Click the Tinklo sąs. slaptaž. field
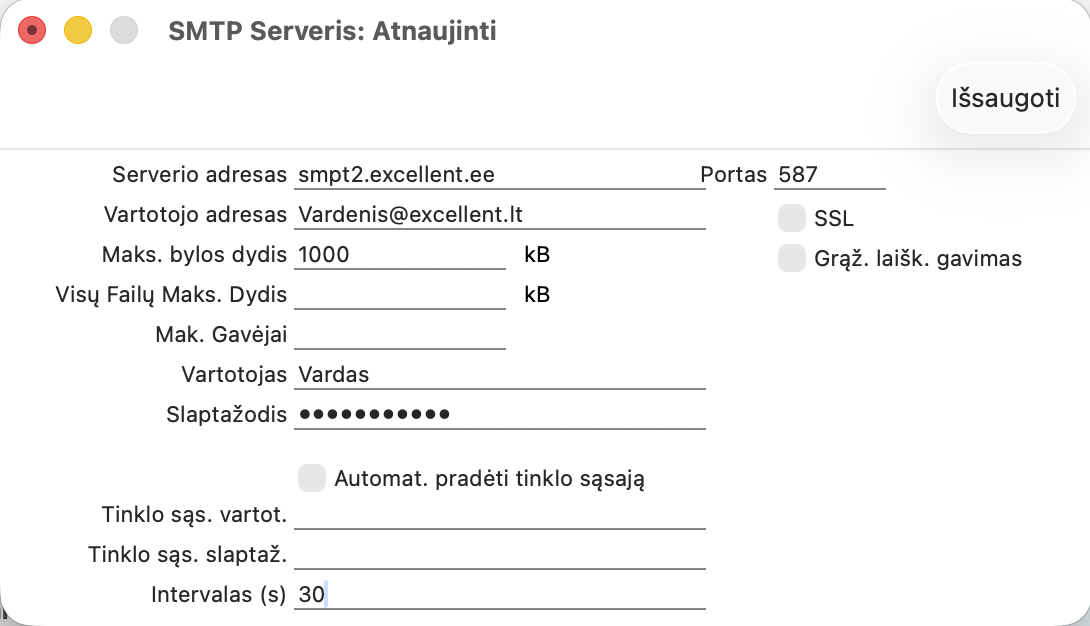Screen dimensions: 1090x626 pos(500,555)
